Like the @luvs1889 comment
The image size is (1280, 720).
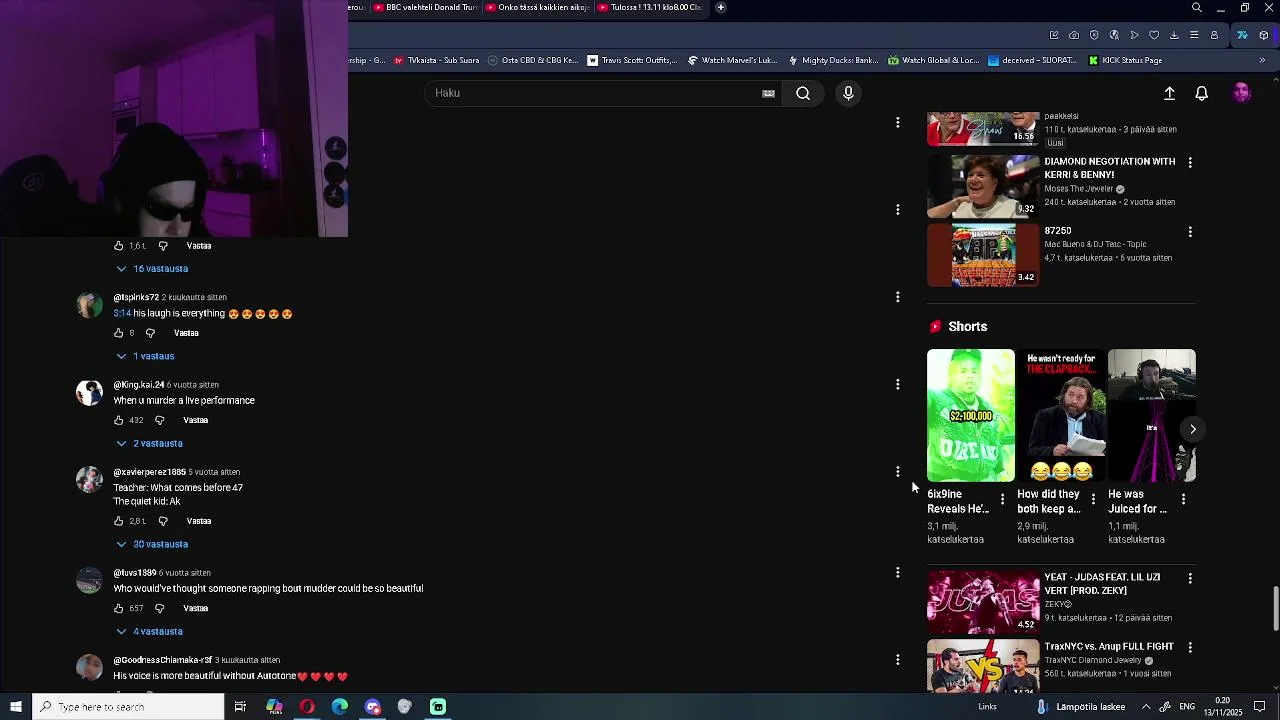[118, 608]
